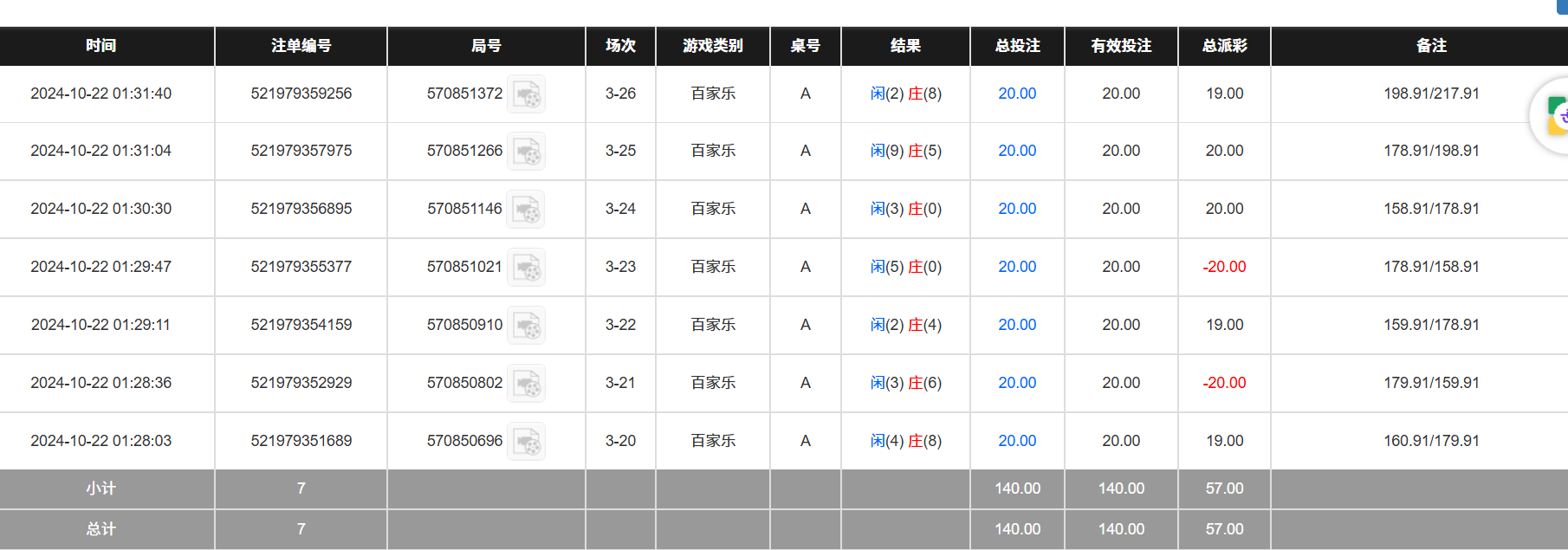Click the 总派彩 column header
The image size is (1568, 550).
click(1224, 46)
